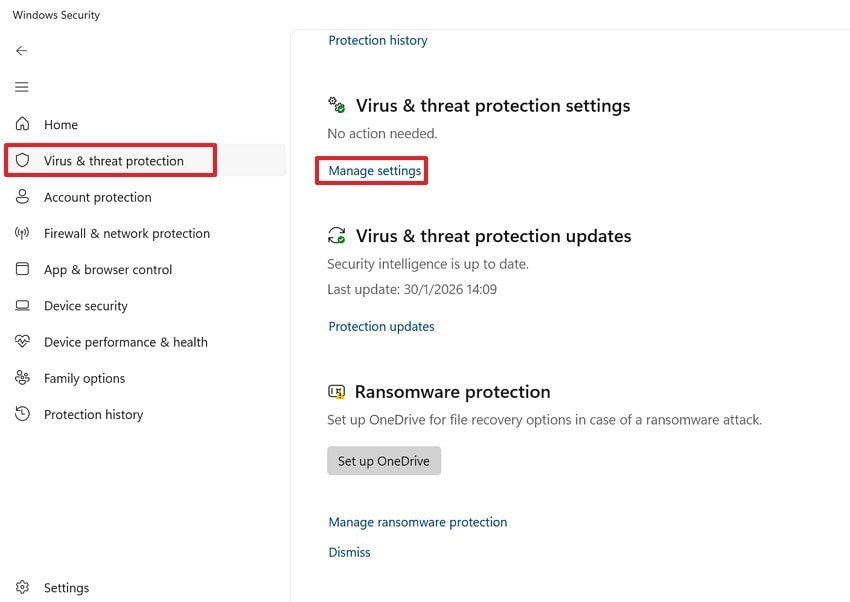
Task: Go to the Home section
Action: pos(60,124)
